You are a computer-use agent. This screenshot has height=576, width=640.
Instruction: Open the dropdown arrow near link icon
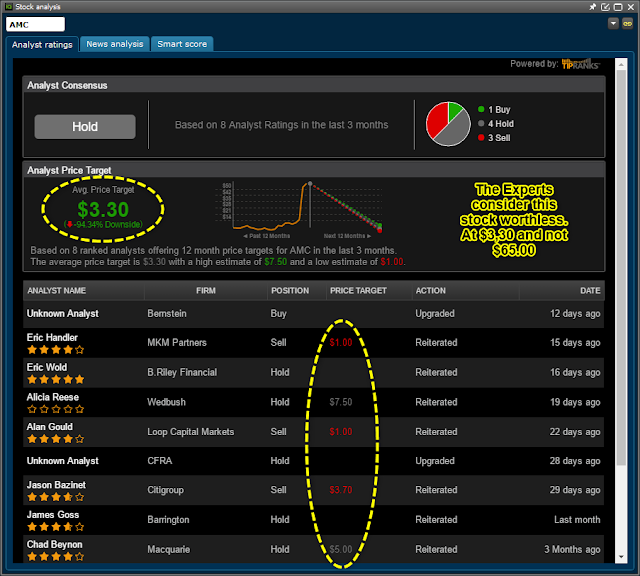point(613,24)
